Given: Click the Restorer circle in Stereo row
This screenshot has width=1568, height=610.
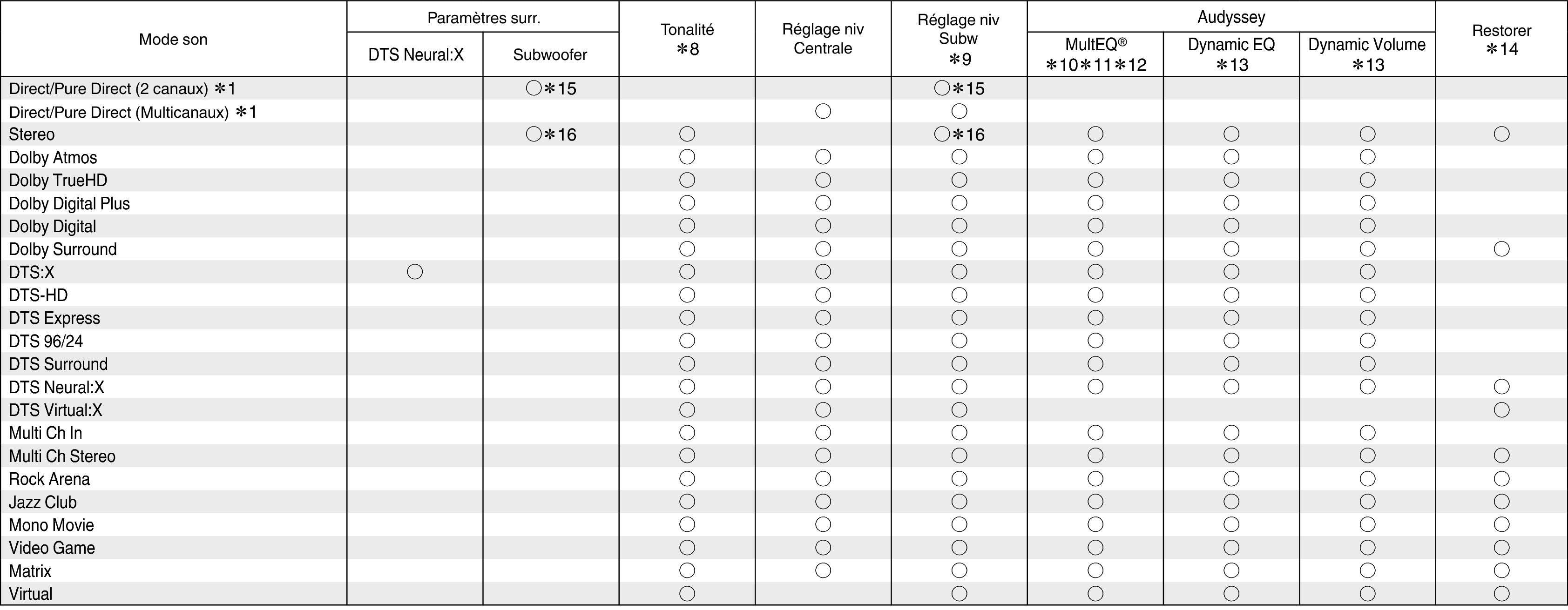Looking at the screenshot, I should click(1501, 134).
